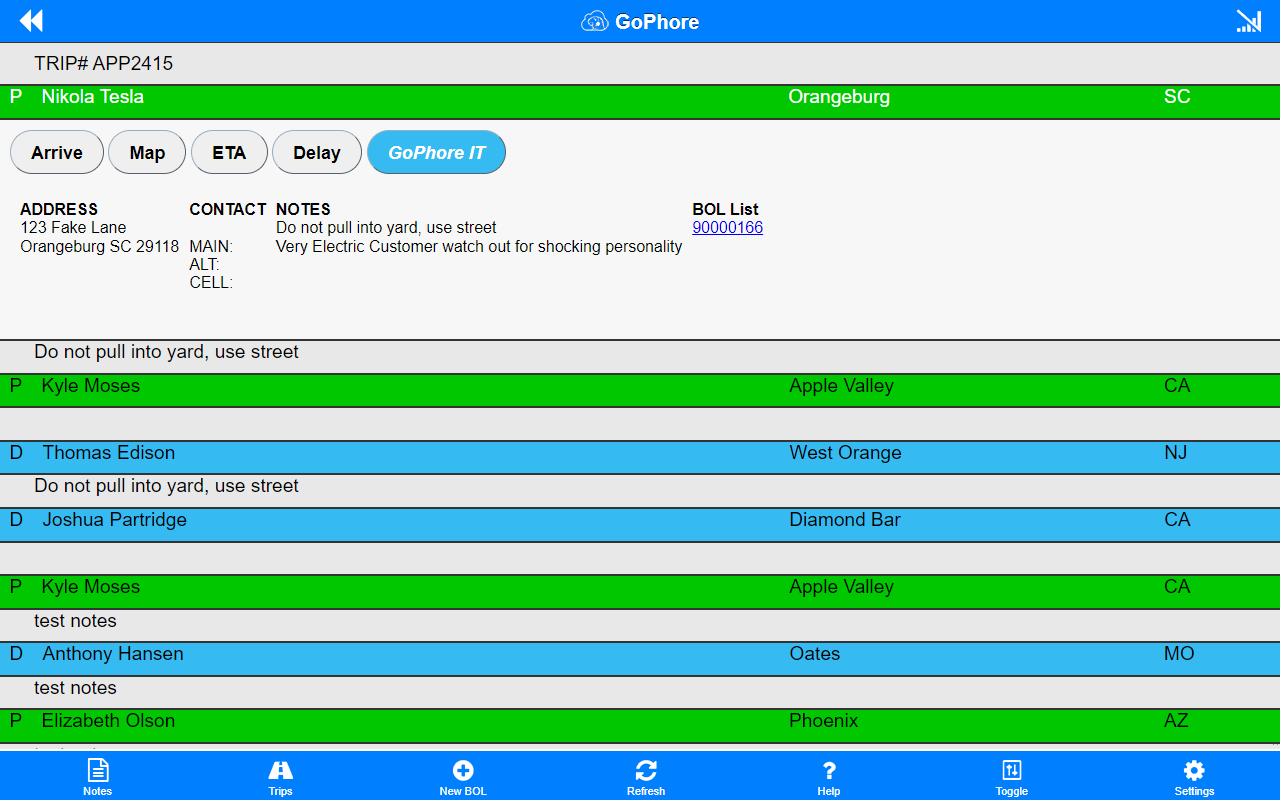1280x800 pixels.
Task: Click the Refresh arrows icon
Action: click(x=646, y=770)
